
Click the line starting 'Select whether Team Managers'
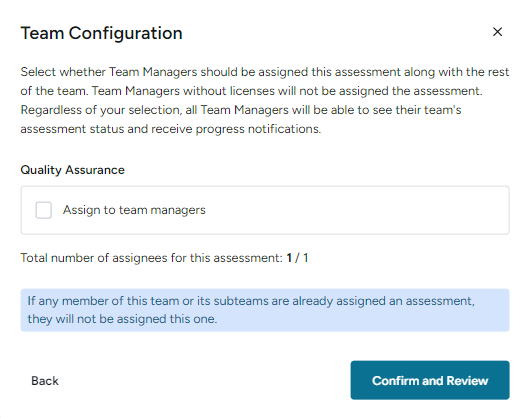(265, 72)
